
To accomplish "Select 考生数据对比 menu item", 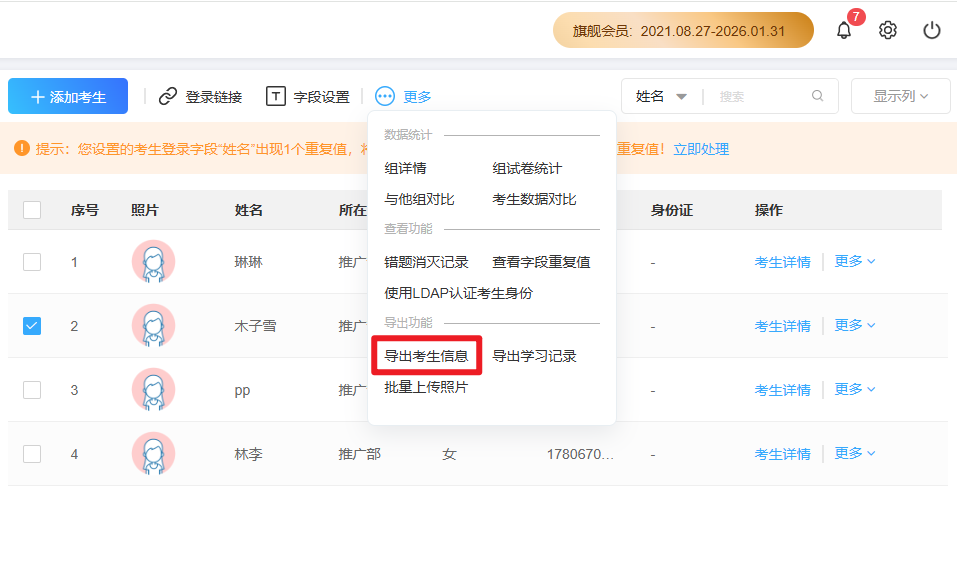I will click(x=534, y=199).
